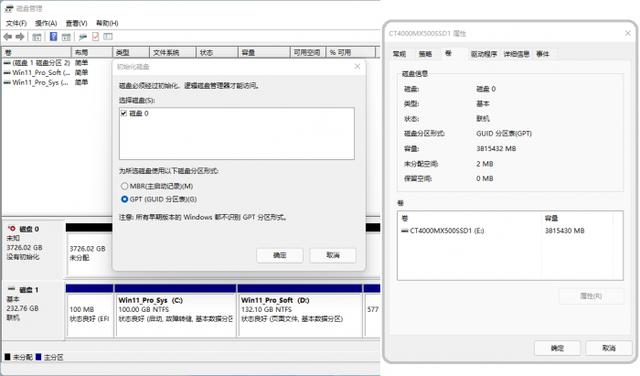This screenshot has height=376, width=640.
Task: Open the 文件(F) menu
Action: click(x=16, y=23)
